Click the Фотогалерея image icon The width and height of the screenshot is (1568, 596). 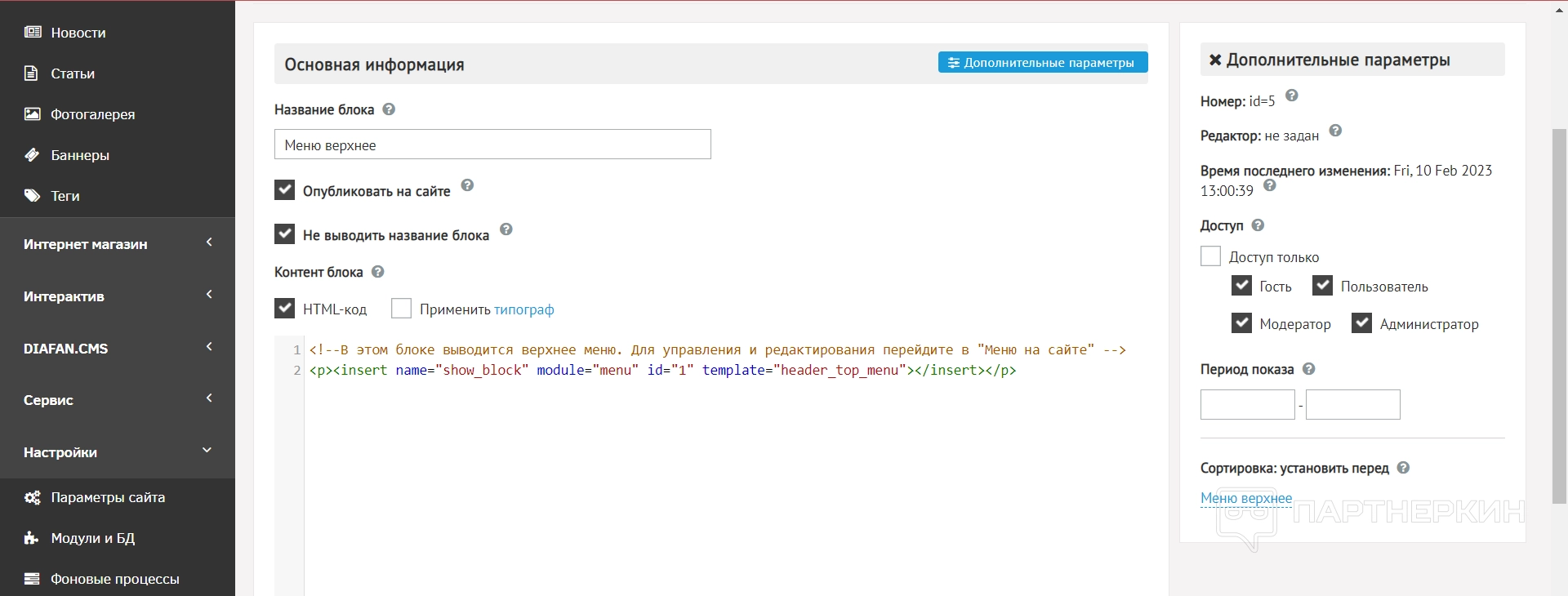point(33,114)
